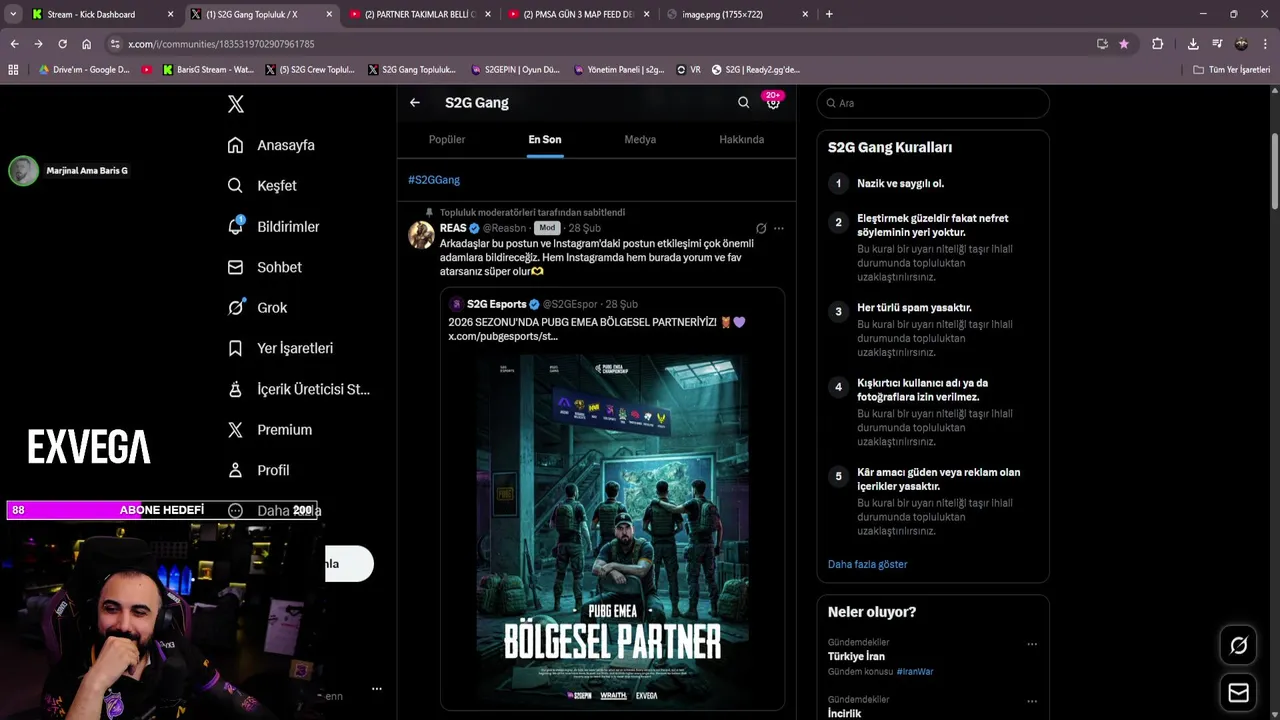Open tab search dropdown arrow

click(x=12, y=14)
